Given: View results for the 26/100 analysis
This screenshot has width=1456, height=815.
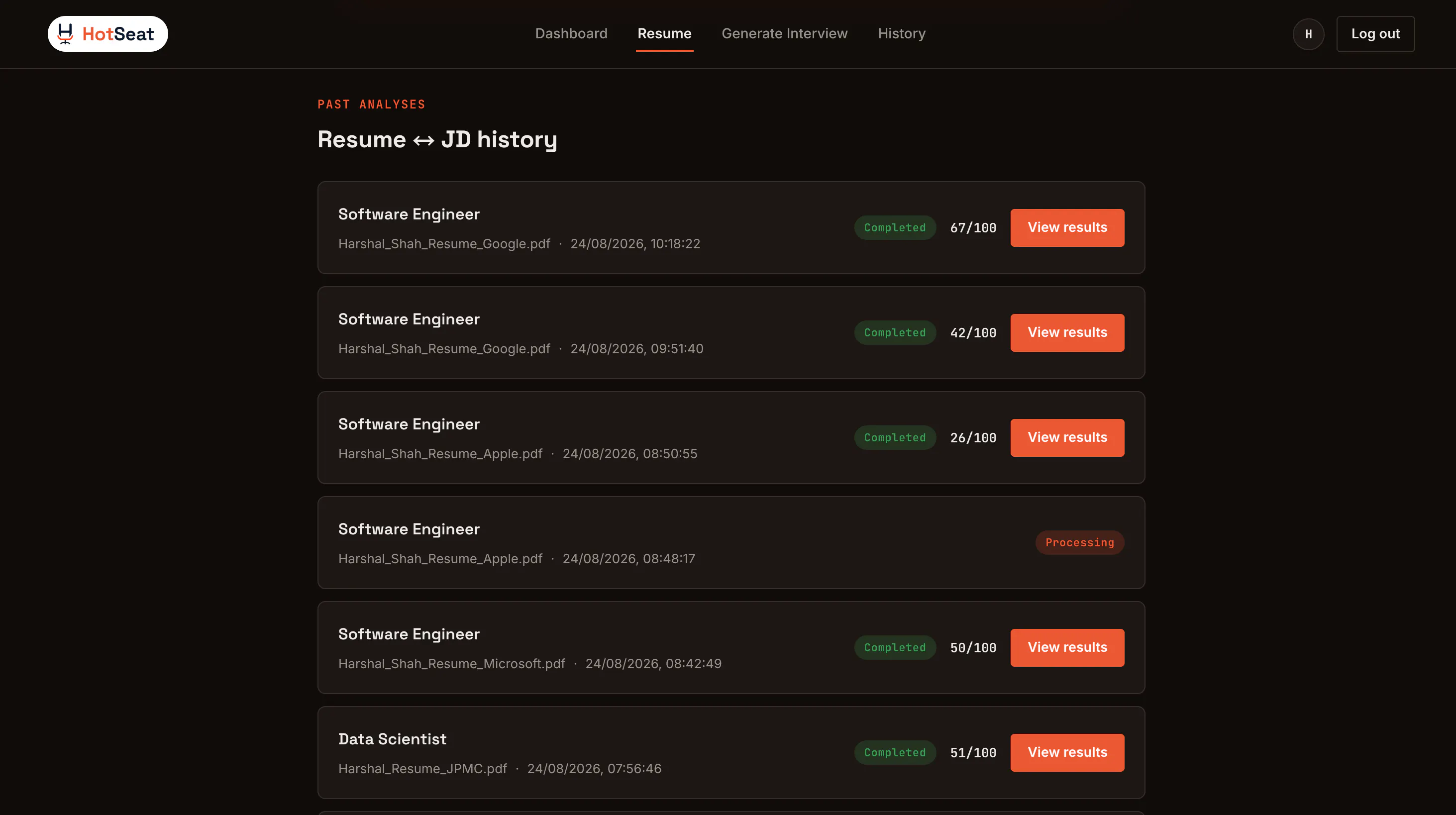Looking at the screenshot, I should [x=1067, y=438].
